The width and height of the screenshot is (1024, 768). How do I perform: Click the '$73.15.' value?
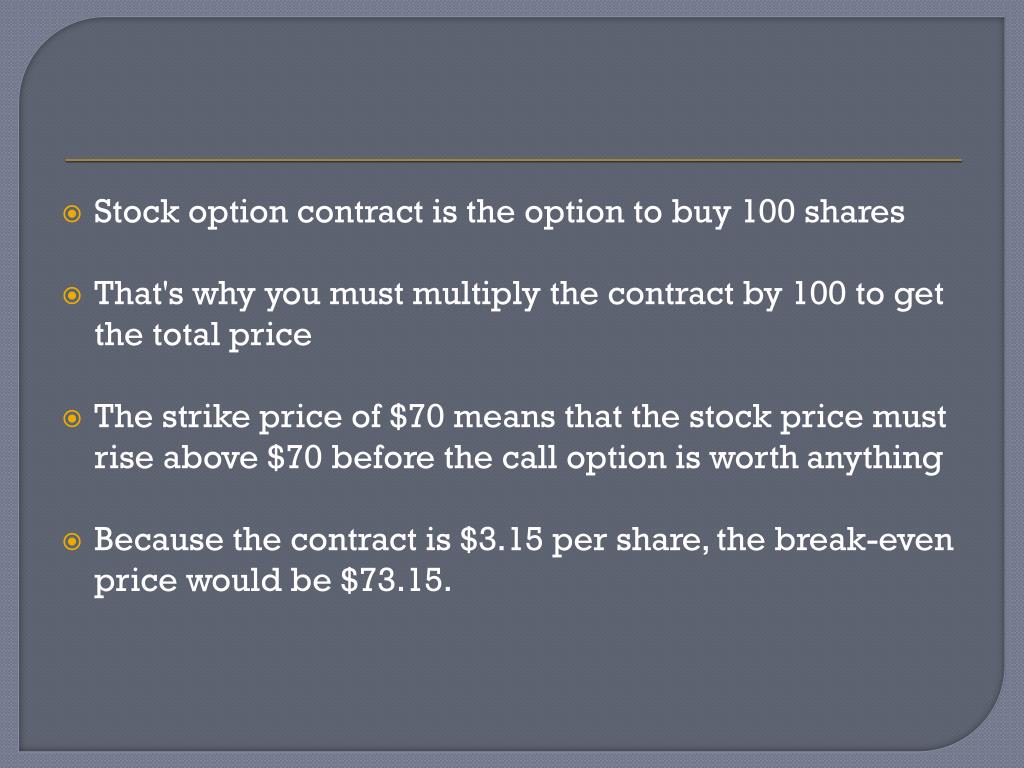point(396,580)
